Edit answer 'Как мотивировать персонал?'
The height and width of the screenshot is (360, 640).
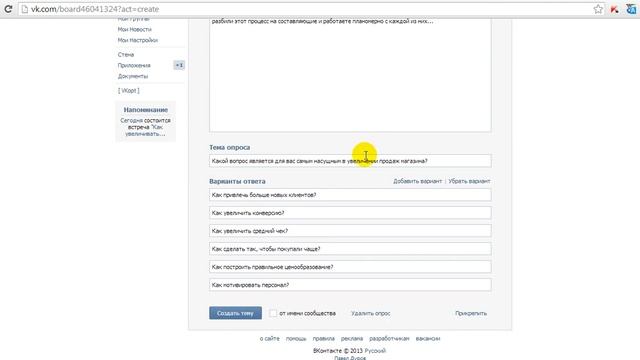[x=350, y=284]
